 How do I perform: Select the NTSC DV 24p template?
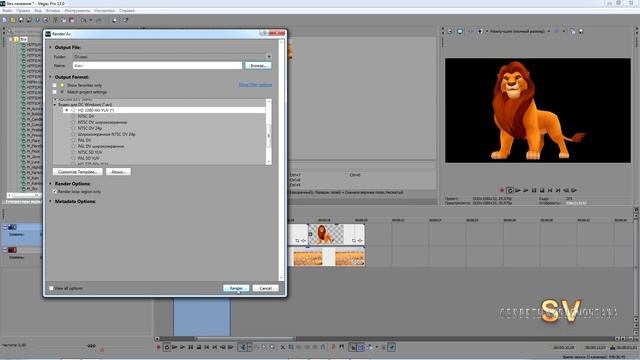(x=90, y=128)
